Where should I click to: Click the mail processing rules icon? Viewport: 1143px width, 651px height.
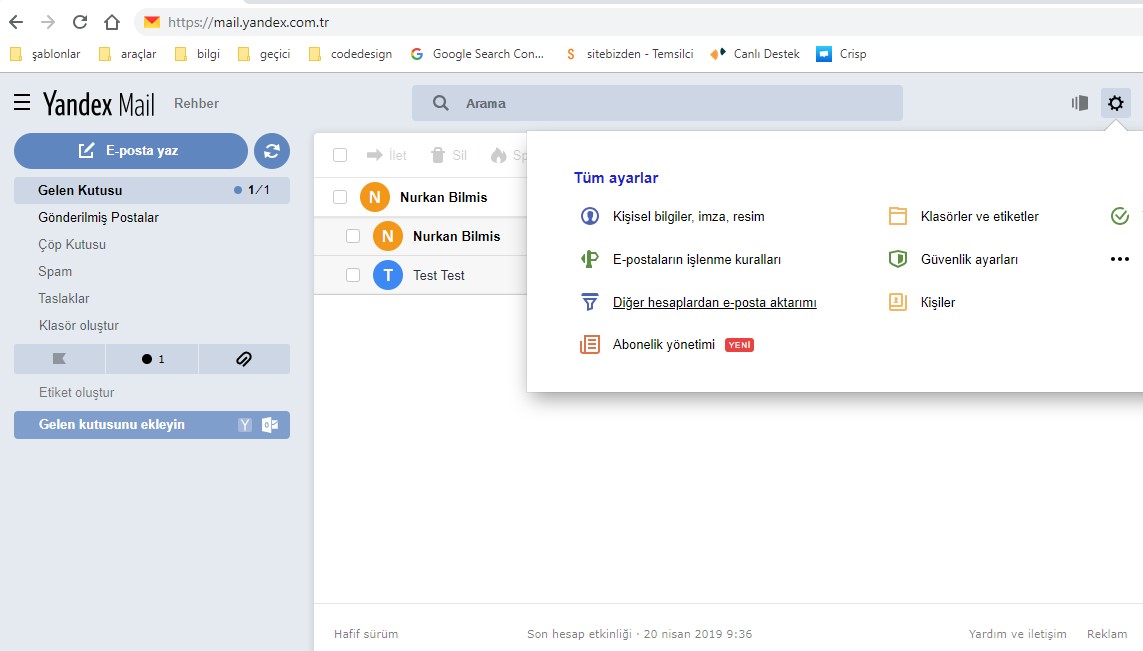(590, 259)
